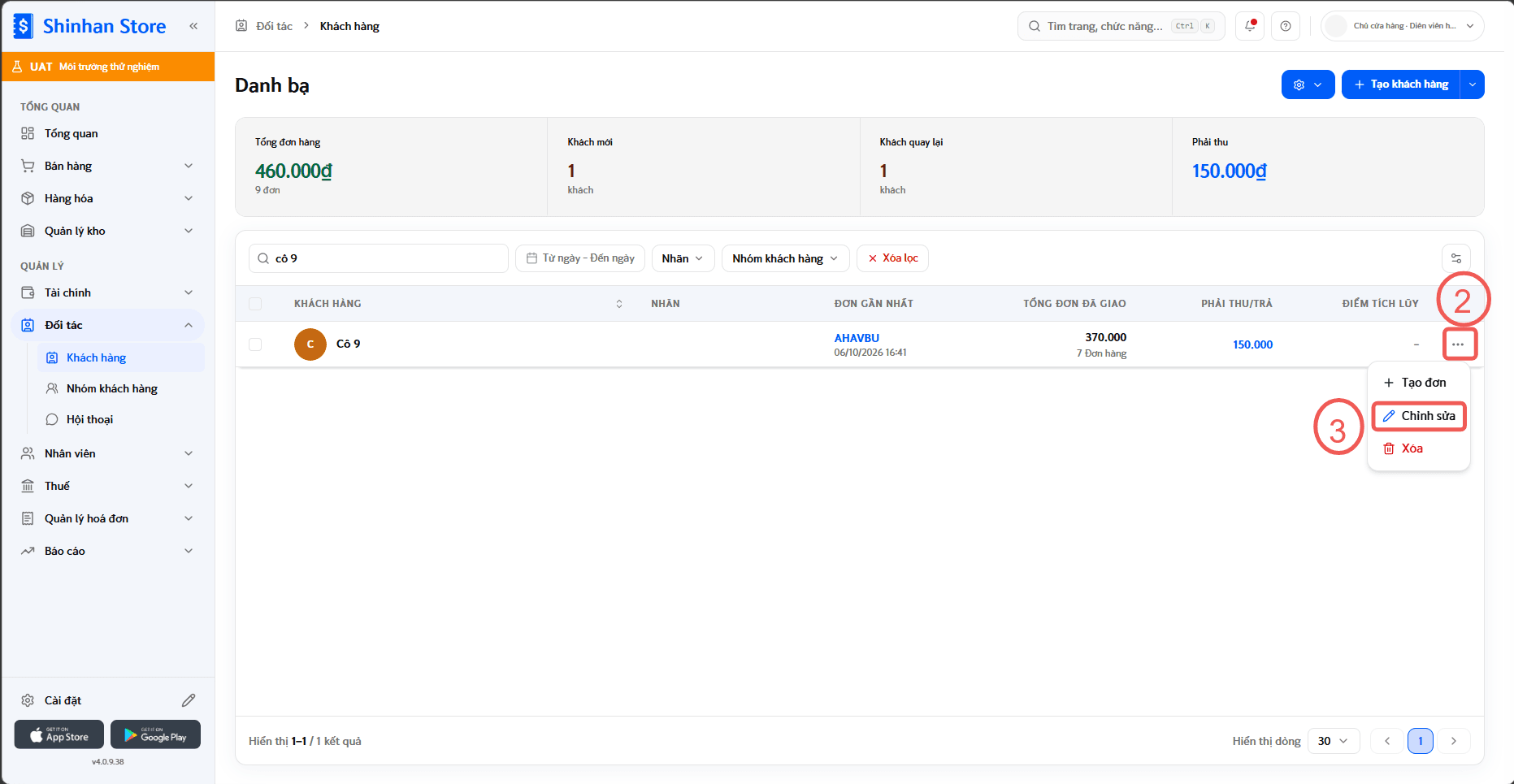1514x784 pixels.
Task: Open Hội thoại in sidebar
Action: coord(121,419)
